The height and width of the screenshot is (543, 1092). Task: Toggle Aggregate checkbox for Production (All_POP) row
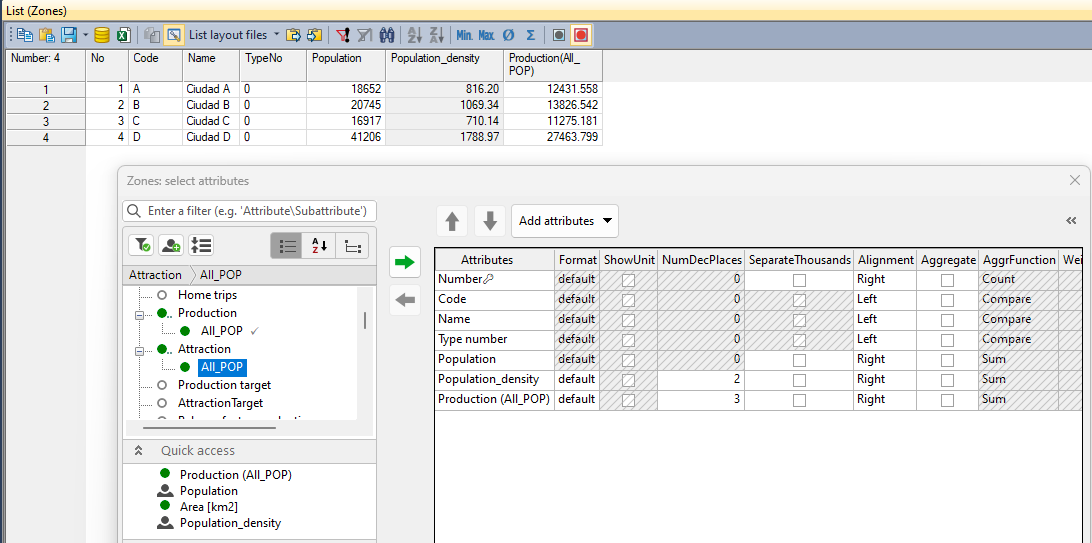point(947,400)
